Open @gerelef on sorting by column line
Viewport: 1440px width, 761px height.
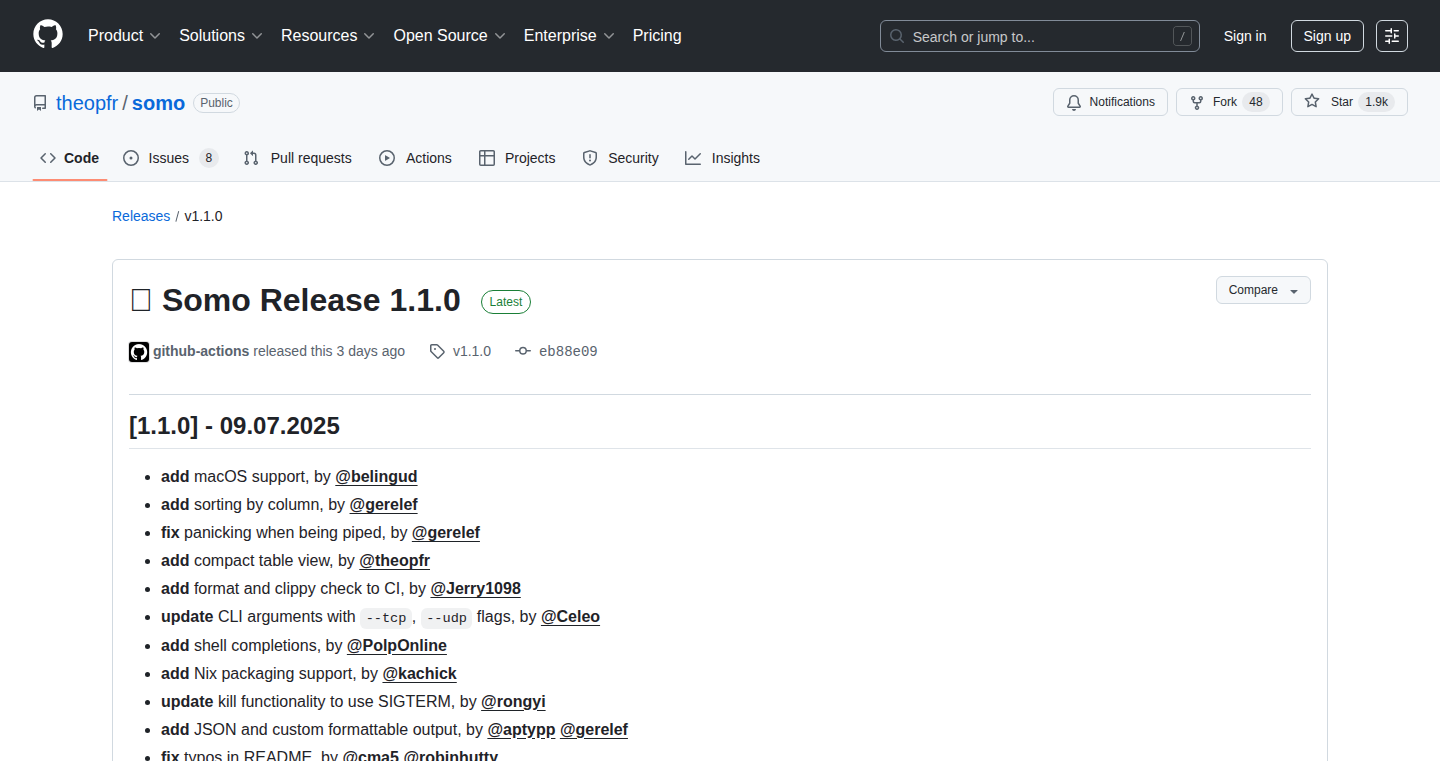point(384,505)
